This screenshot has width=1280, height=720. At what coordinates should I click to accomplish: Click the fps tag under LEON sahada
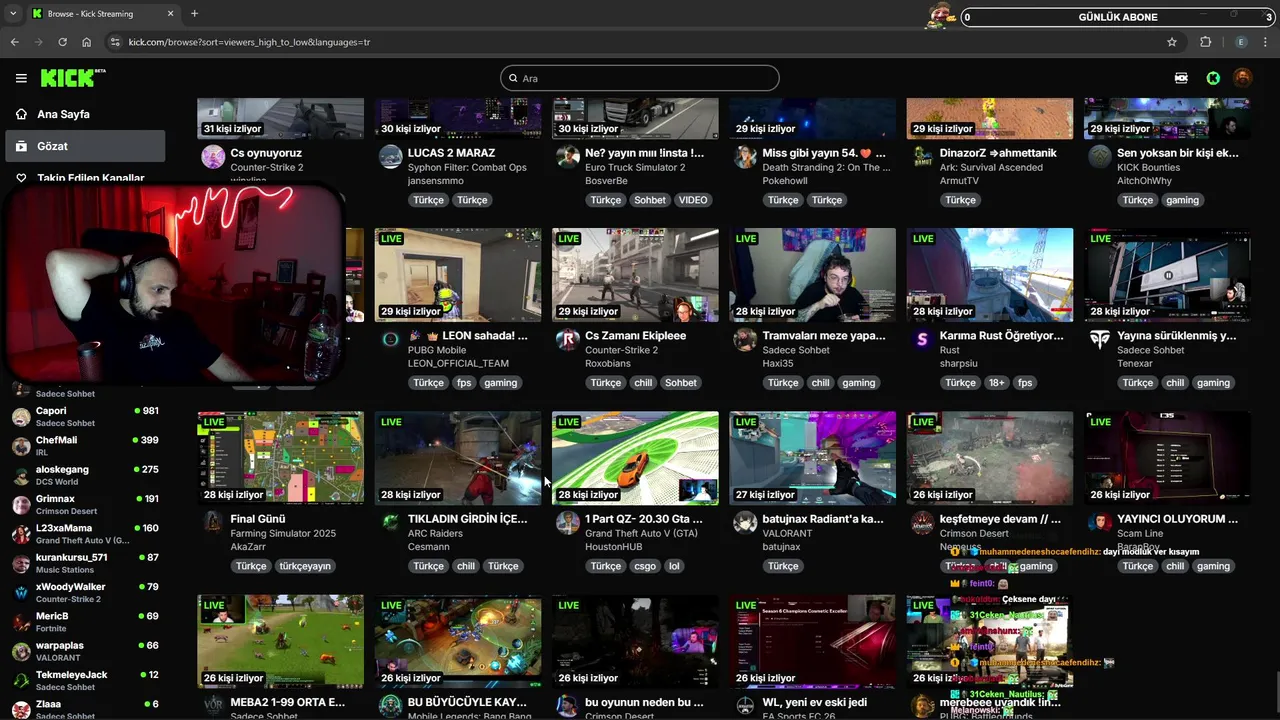tap(464, 383)
